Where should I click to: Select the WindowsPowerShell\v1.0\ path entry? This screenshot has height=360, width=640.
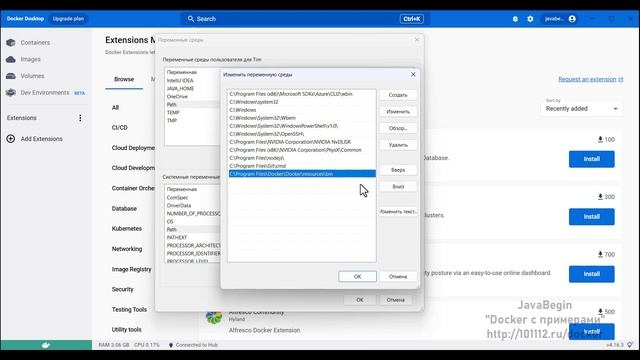tap(302, 126)
